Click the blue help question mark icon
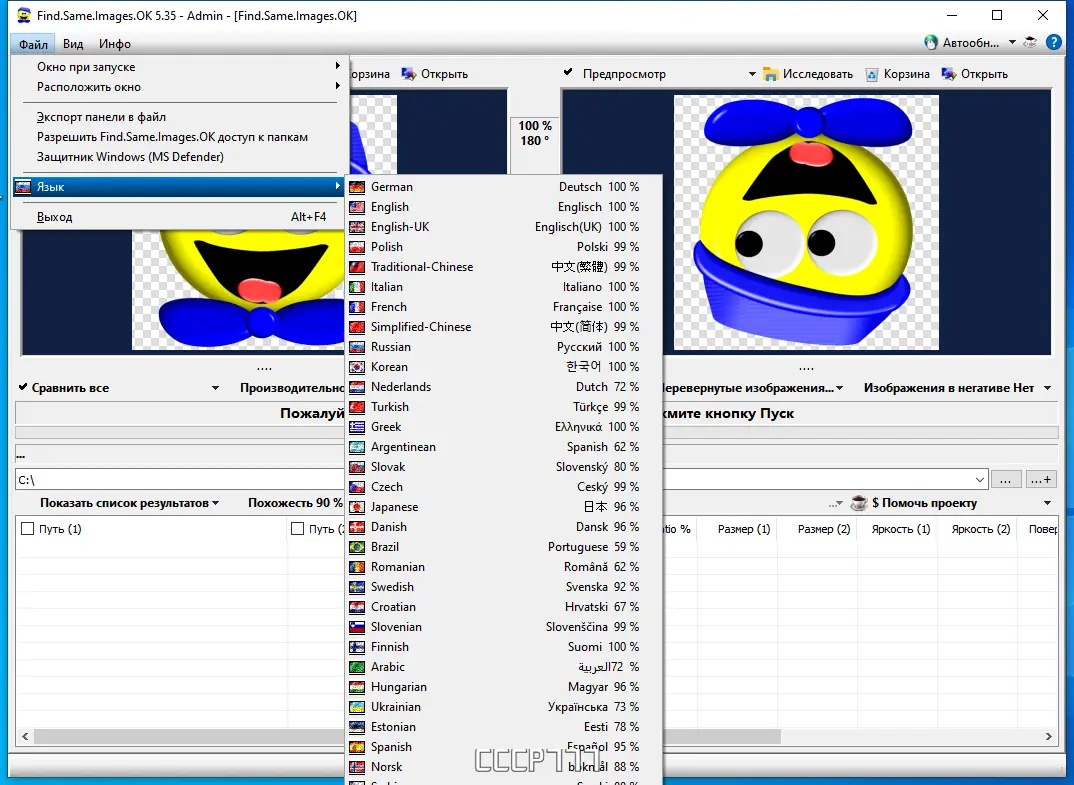The width and height of the screenshot is (1074, 785). [1054, 42]
